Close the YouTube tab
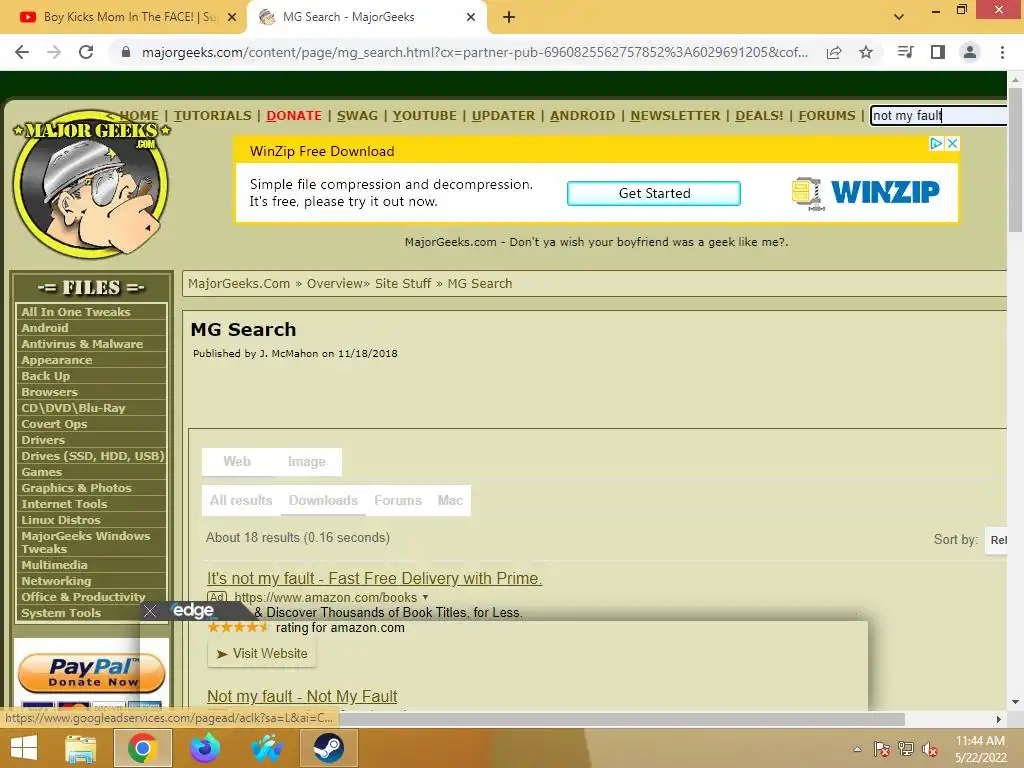The image size is (1024, 768). pyautogui.click(x=232, y=17)
